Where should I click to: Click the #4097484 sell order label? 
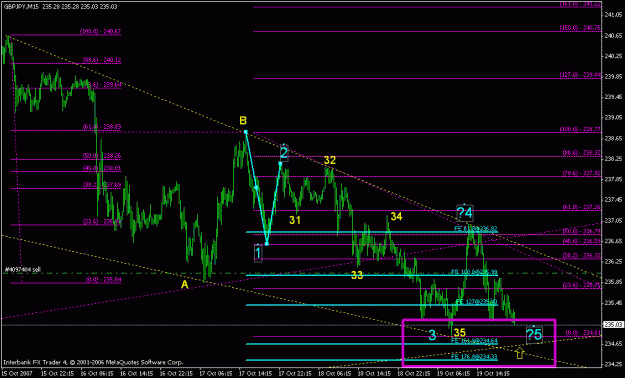click(x=22, y=270)
